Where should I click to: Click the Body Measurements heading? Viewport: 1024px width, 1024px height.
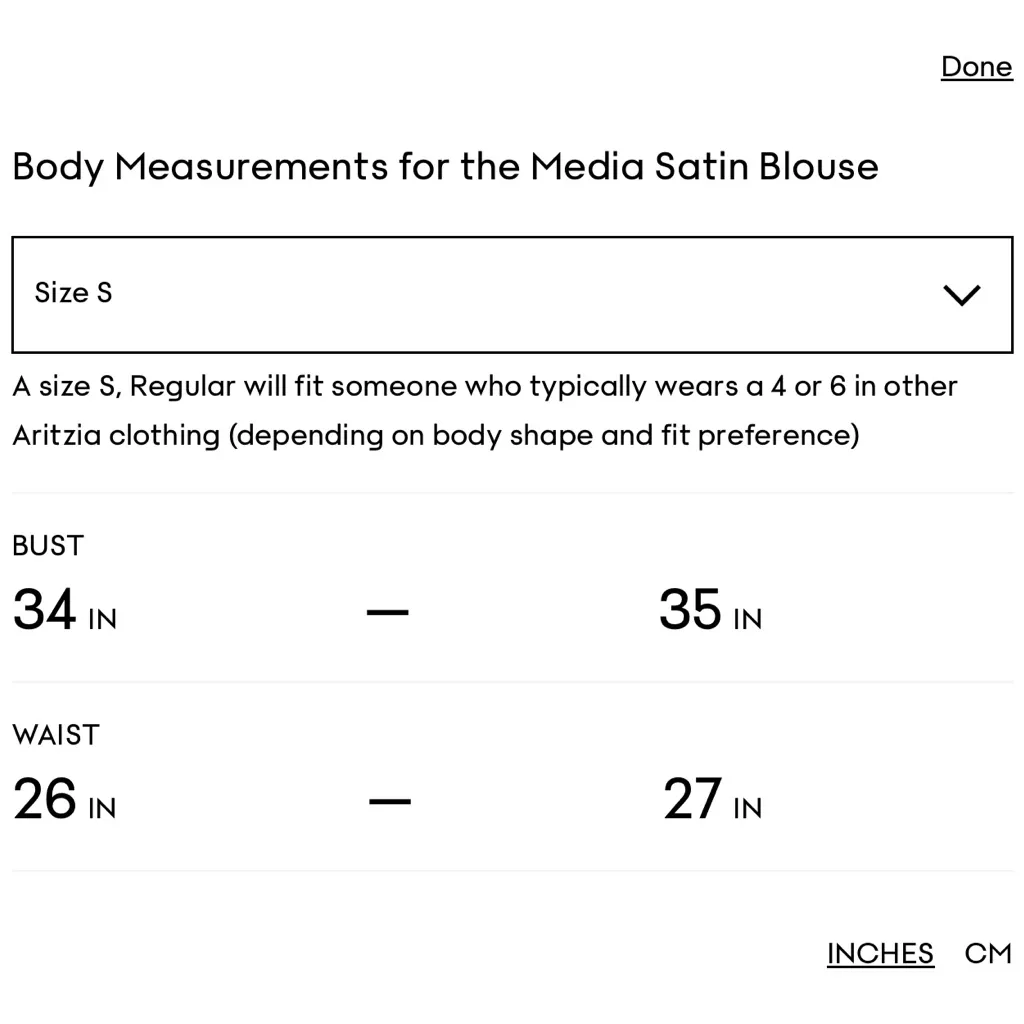click(445, 166)
